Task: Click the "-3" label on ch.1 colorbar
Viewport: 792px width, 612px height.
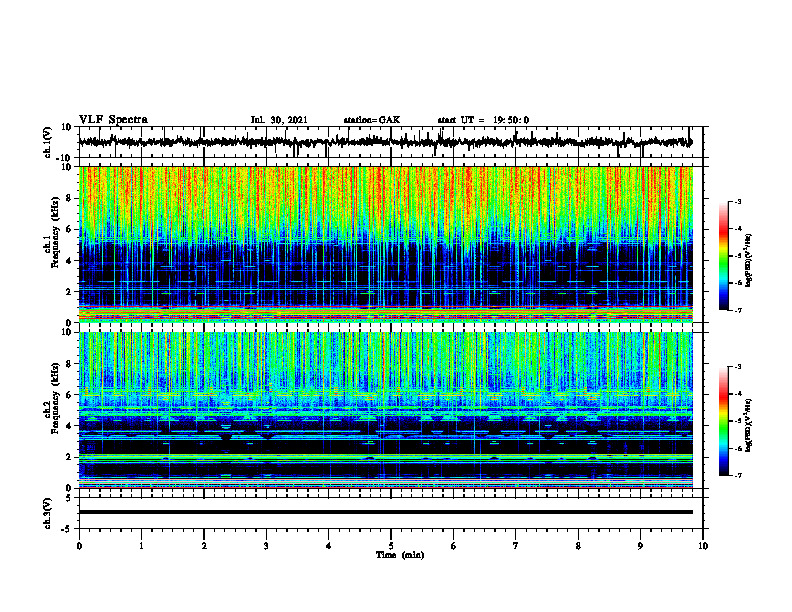Action: pos(738,202)
